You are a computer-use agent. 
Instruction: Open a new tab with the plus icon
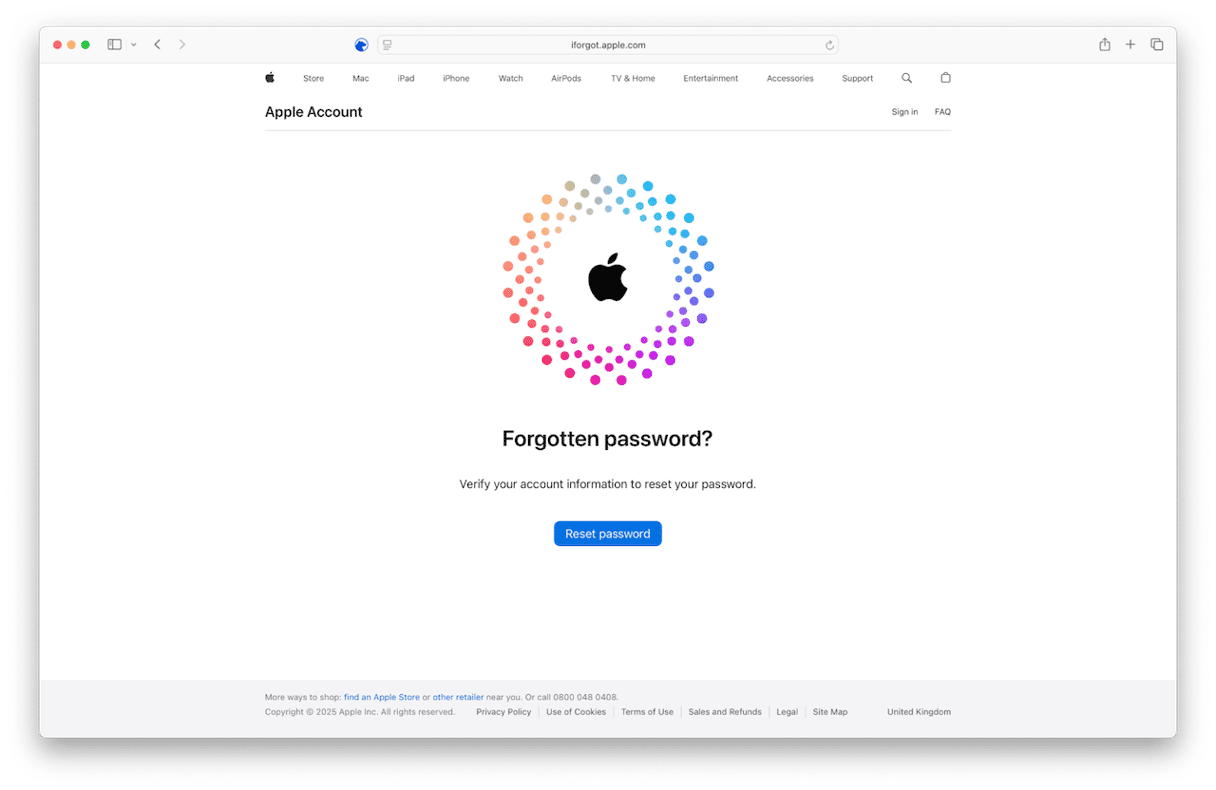pos(1130,45)
